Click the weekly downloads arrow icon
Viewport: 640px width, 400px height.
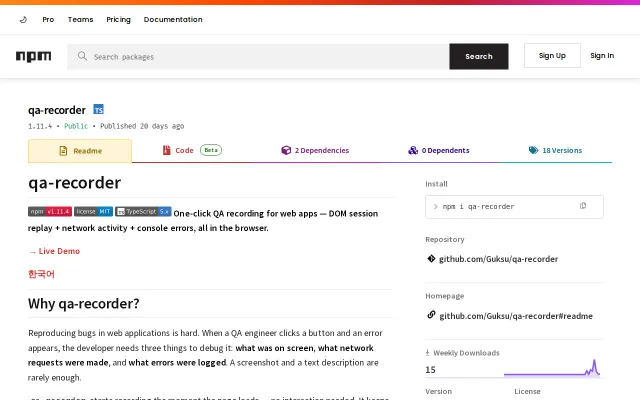(x=427, y=353)
